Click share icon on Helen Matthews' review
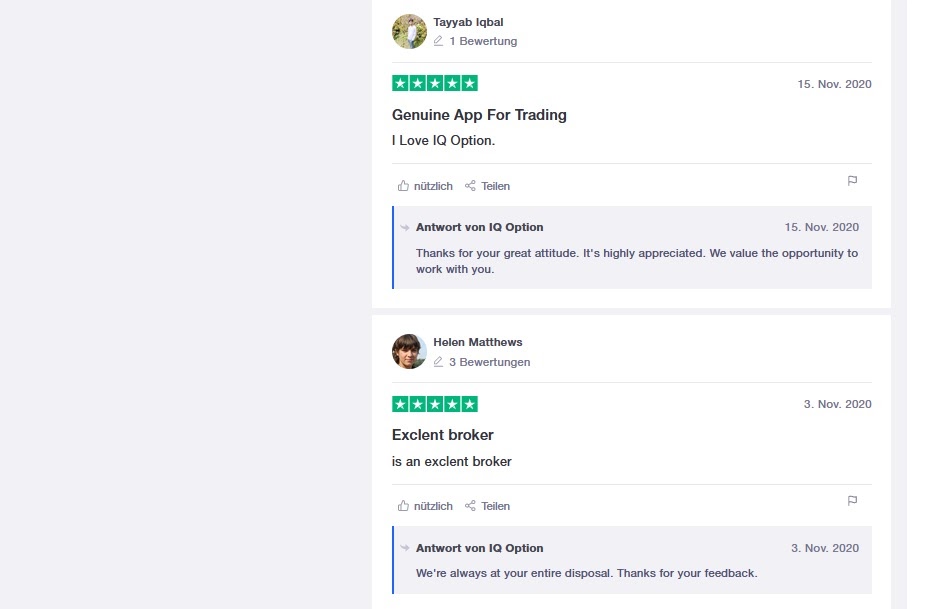929x609 pixels. [470, 506]
